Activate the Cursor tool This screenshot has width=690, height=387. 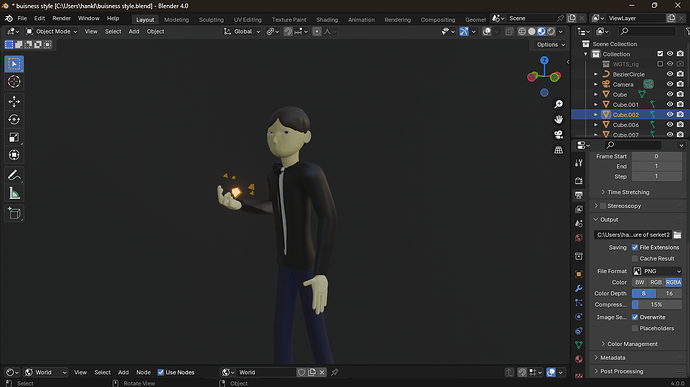click(x=14, y=82)
